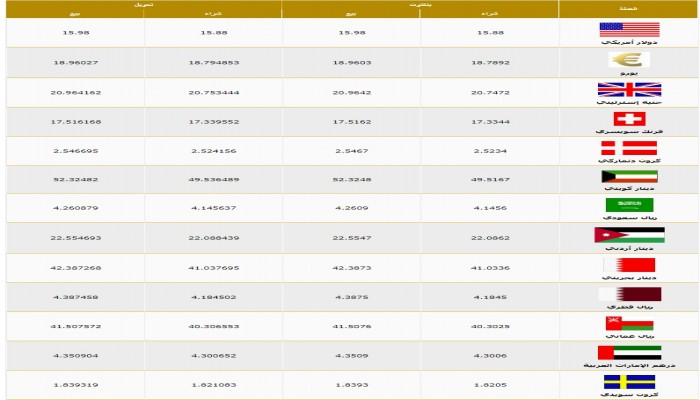
Task: Select the Jordan flag icon
Action: coord(629,235)
